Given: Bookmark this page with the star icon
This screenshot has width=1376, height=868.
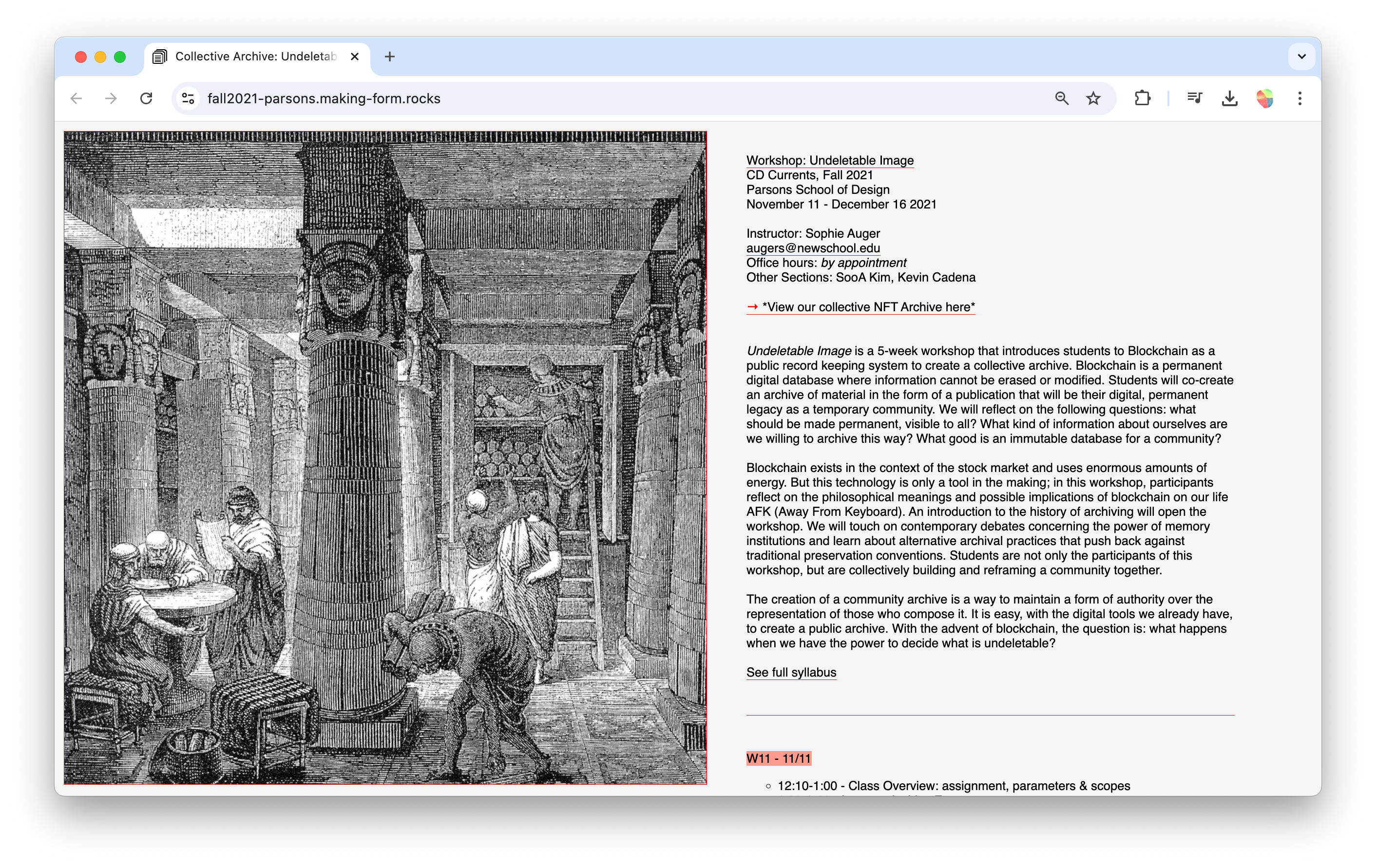Looking at the screenshot, I should pyautogui.click(x=1092, y=98).
